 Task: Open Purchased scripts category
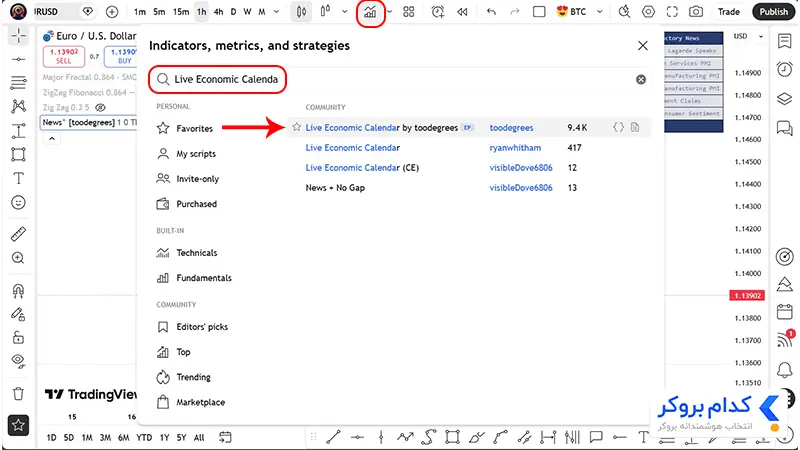point(187,204)
